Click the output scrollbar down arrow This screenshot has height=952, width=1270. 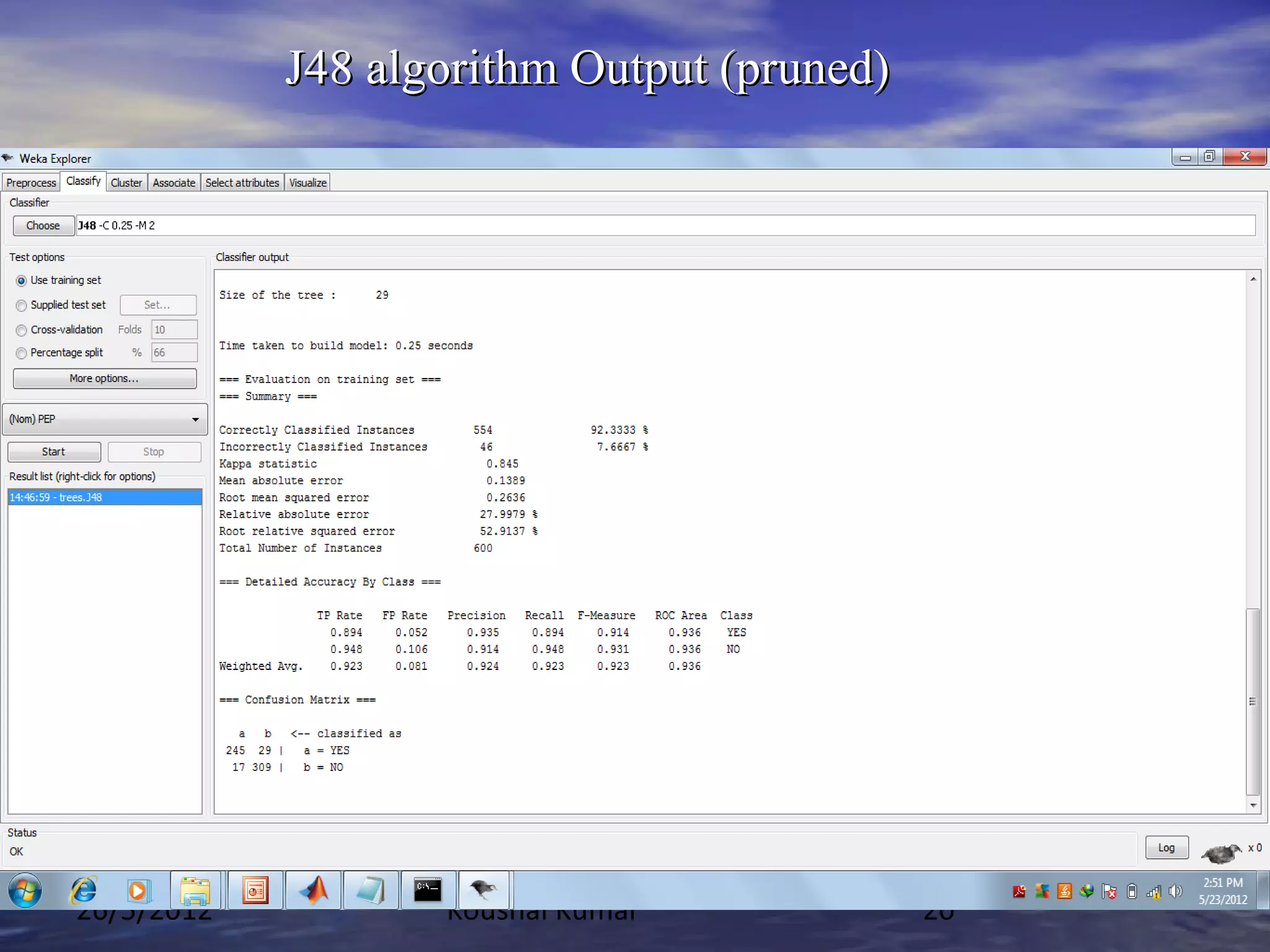tap(1253, 805)
